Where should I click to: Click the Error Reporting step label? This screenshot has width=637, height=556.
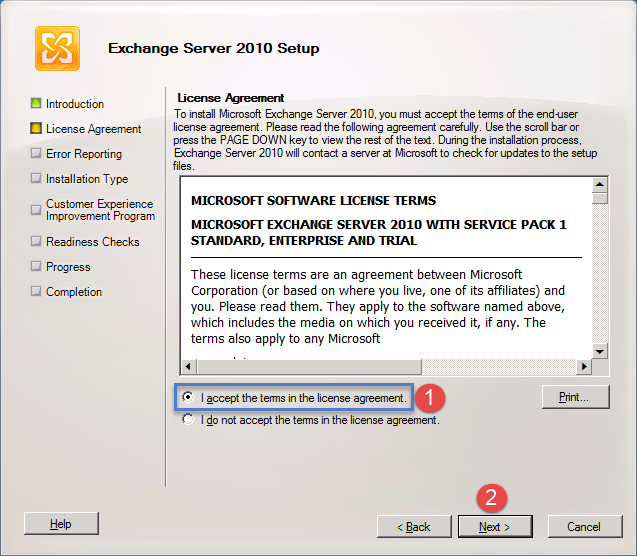click(84, 154)
